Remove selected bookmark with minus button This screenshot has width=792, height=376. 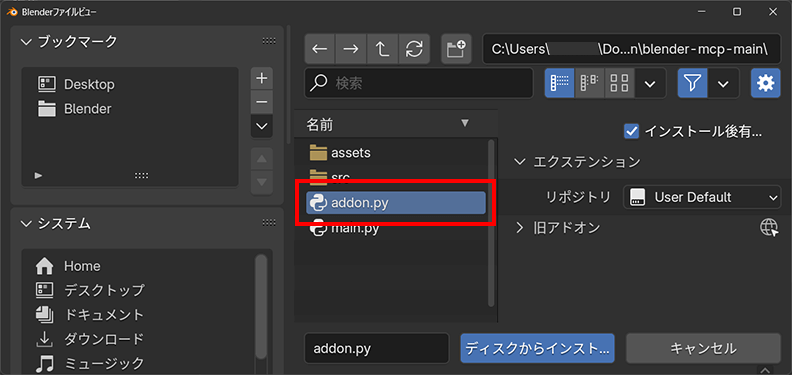262,102
